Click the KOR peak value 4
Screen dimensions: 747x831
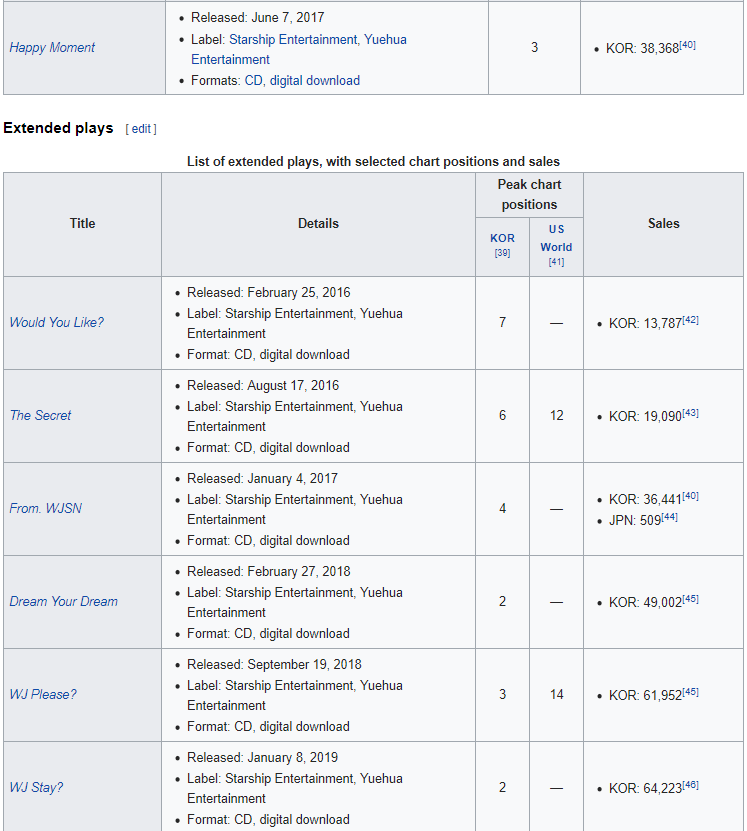point(502,509)
